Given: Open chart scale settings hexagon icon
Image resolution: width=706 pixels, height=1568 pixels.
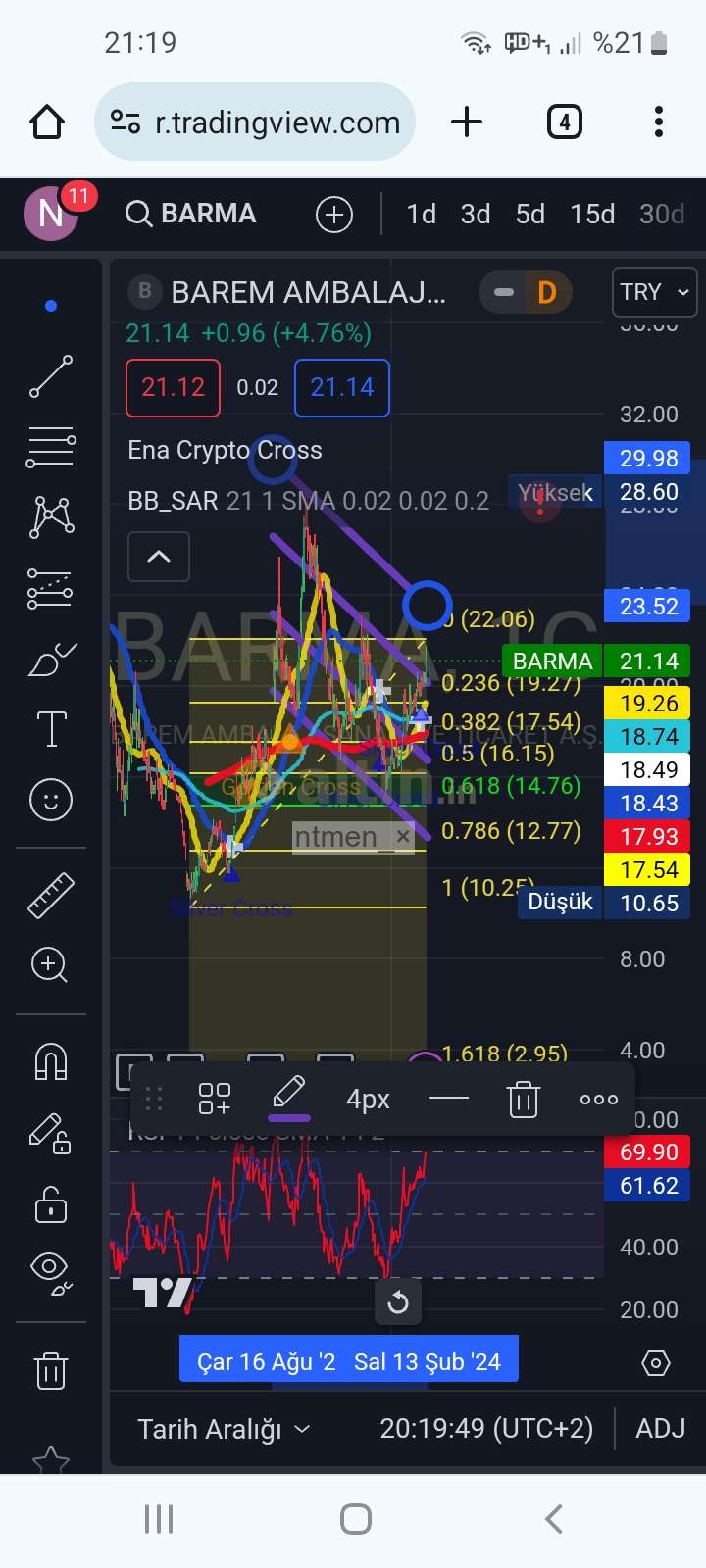Looking at the screenshot, I should point(655,1362).
